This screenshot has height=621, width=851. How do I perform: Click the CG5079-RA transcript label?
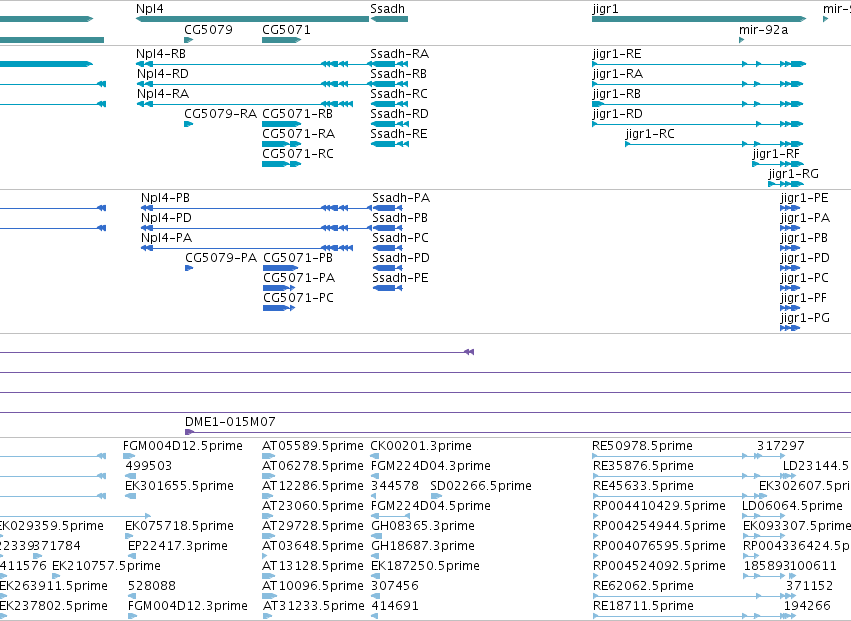coord(220,114)
